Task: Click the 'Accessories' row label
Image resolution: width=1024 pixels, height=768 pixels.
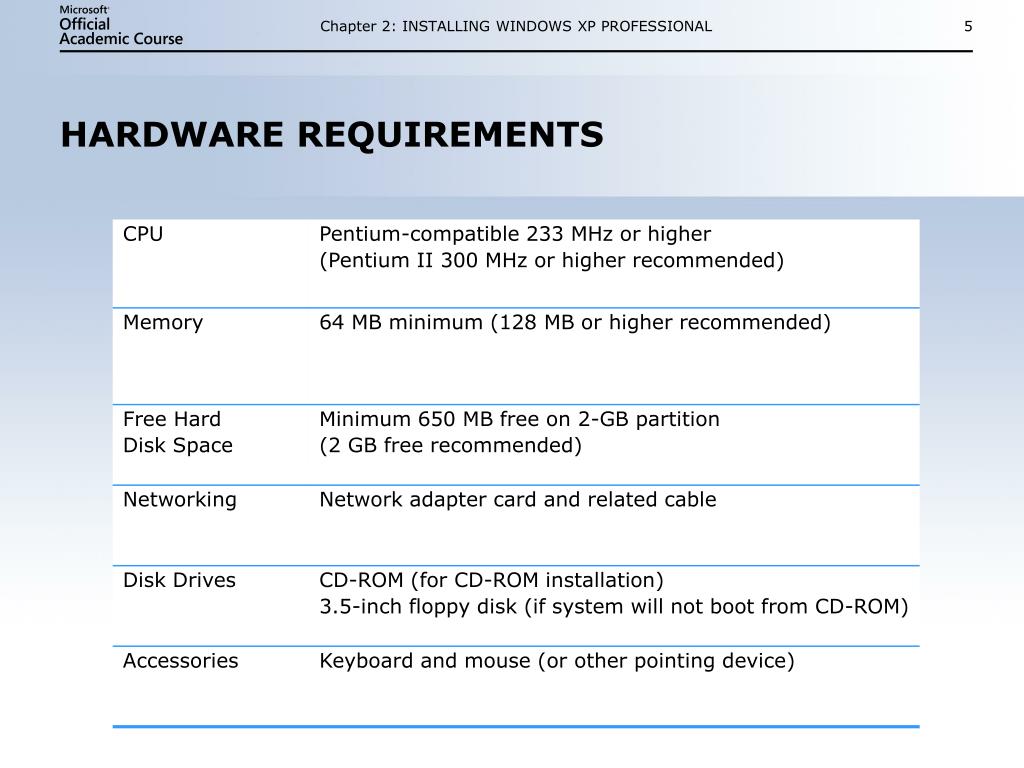Action: (180, 661)
